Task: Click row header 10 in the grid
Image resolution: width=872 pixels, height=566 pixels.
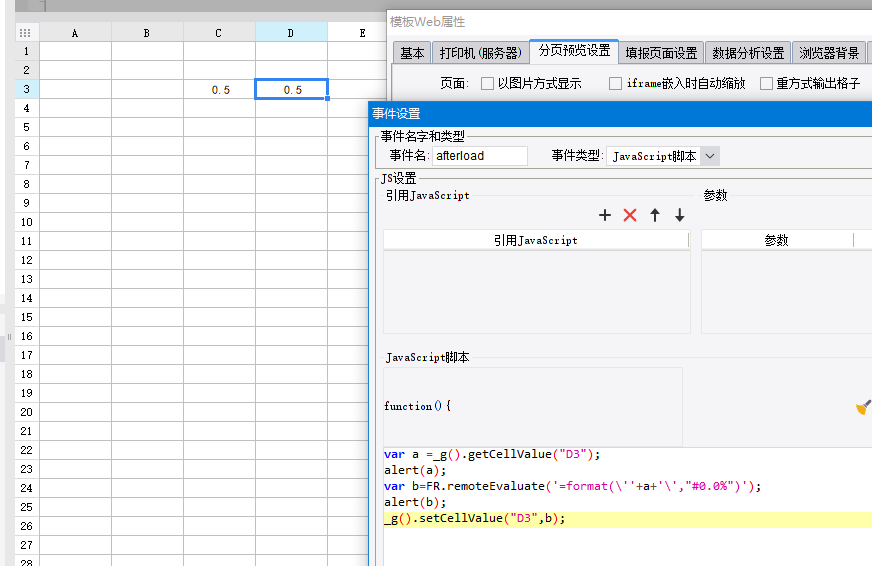Action: click(x=25, y=222)
